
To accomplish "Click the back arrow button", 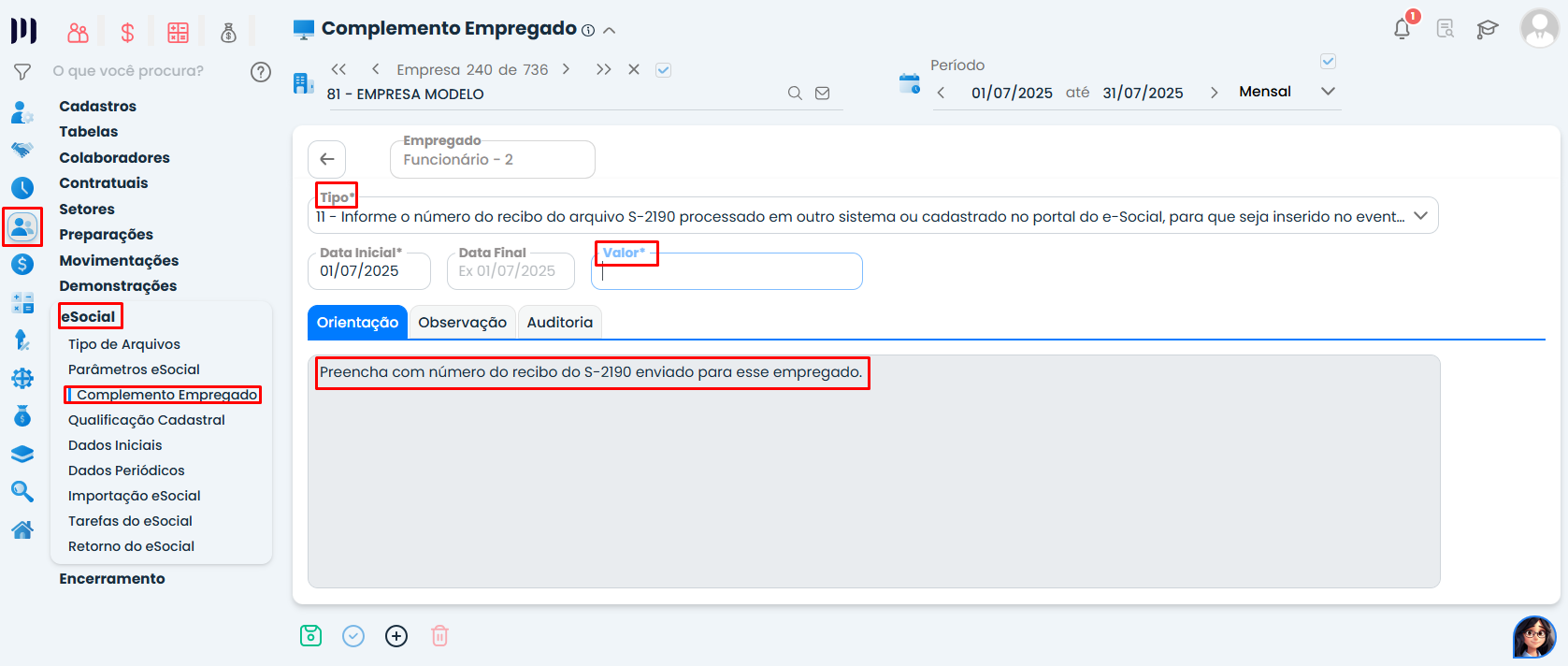I will (x=327, y=159).
